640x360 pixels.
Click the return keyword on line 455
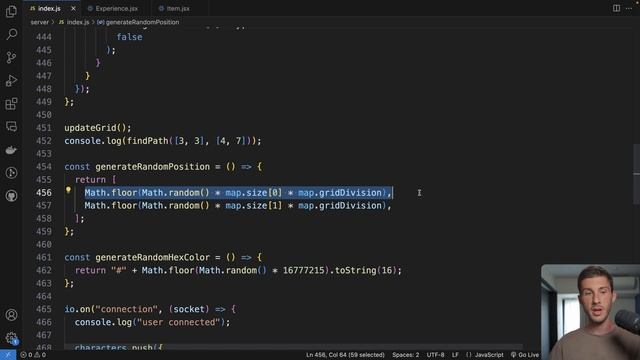click(90, 180)
